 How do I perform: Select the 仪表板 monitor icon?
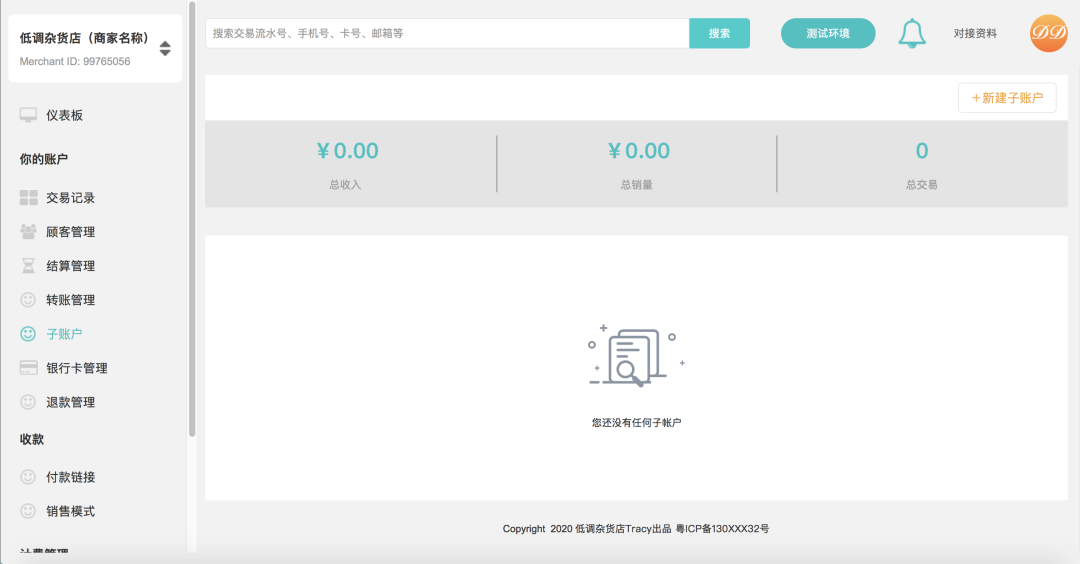(x=28, y=115)
